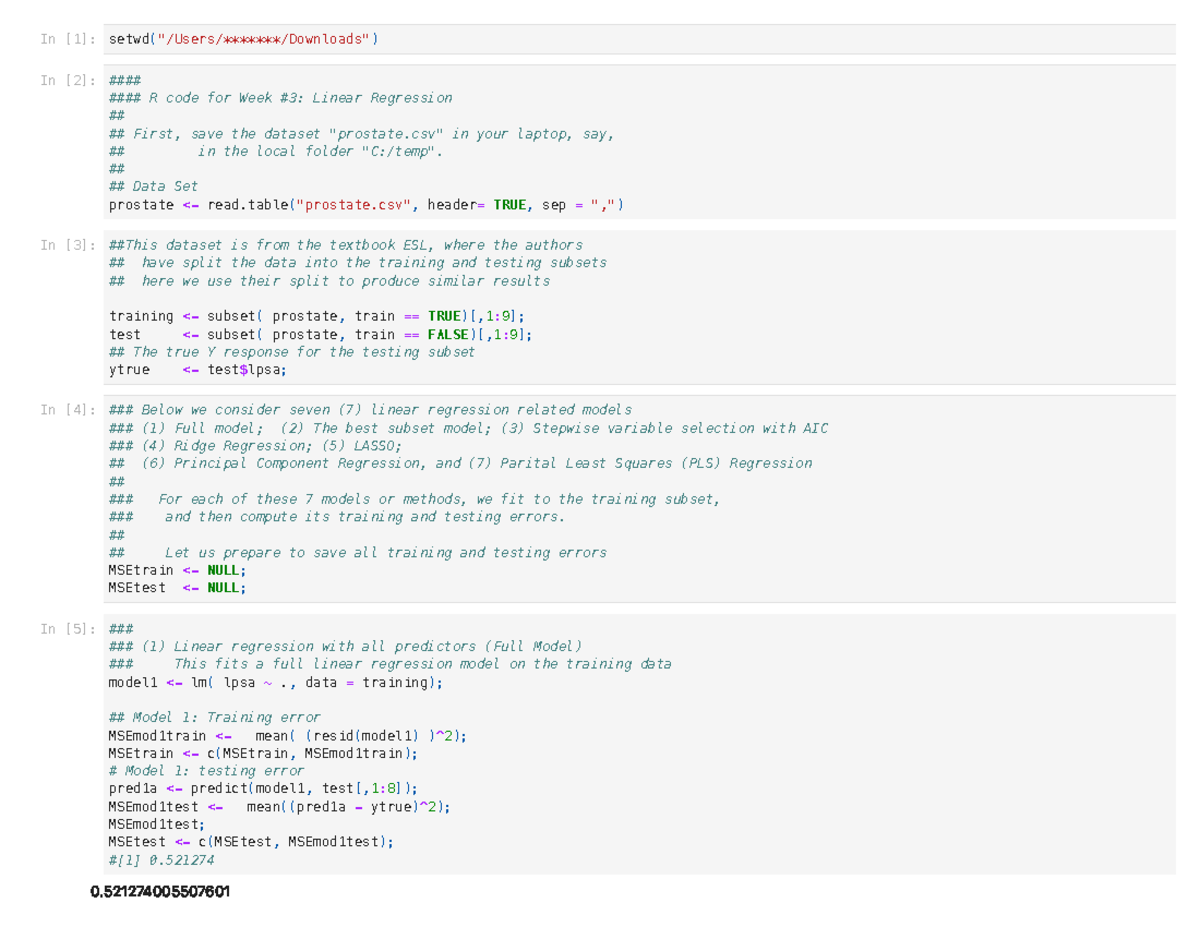The height and width of the screenshot is (927, 1200).
Task: Click the 'In [3]:' prompt label
Action: point(68,245)
